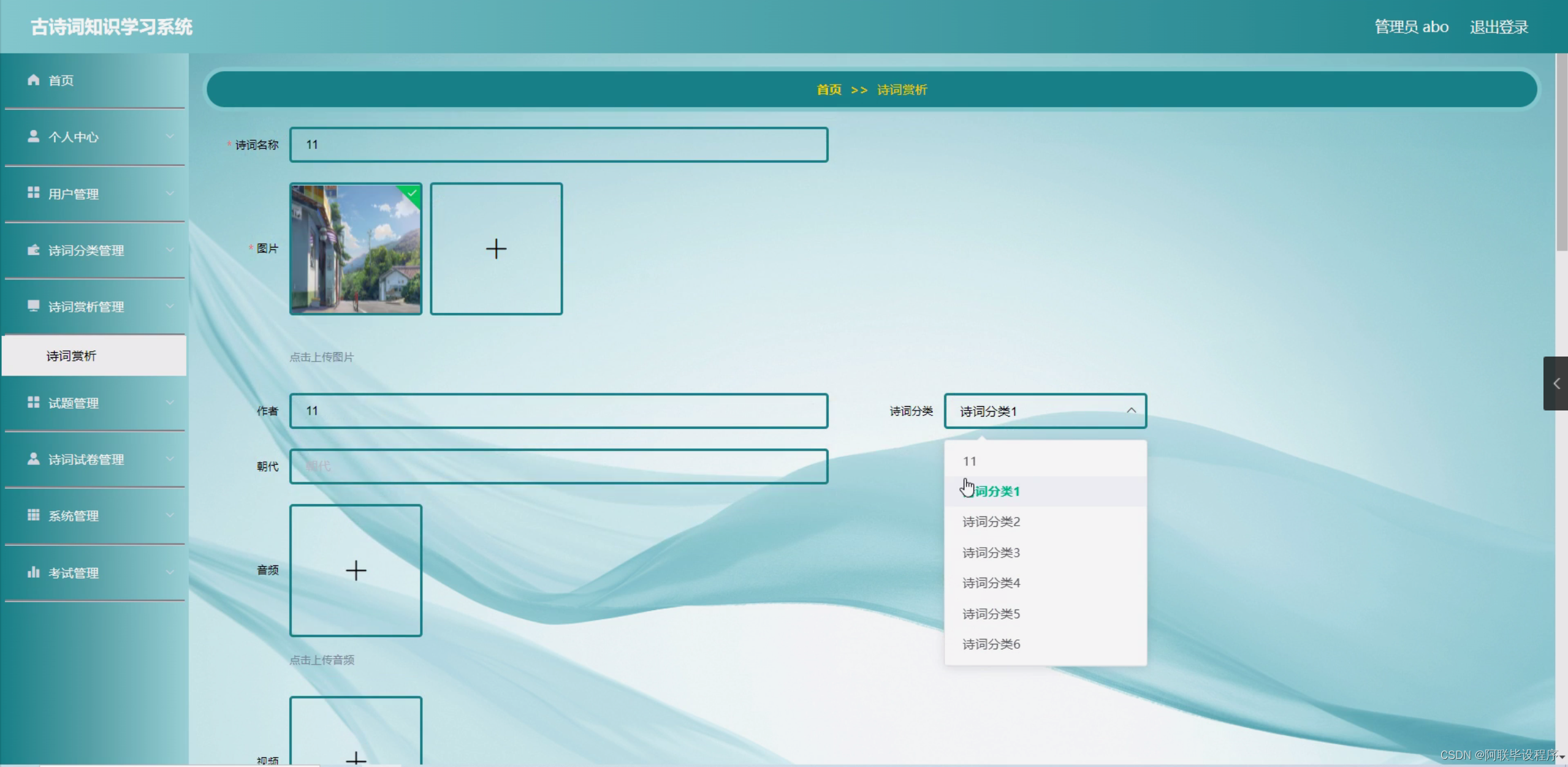Click the 用户管理 grid icon
The width and height of the screenshot is (1568, 767).
34,194
